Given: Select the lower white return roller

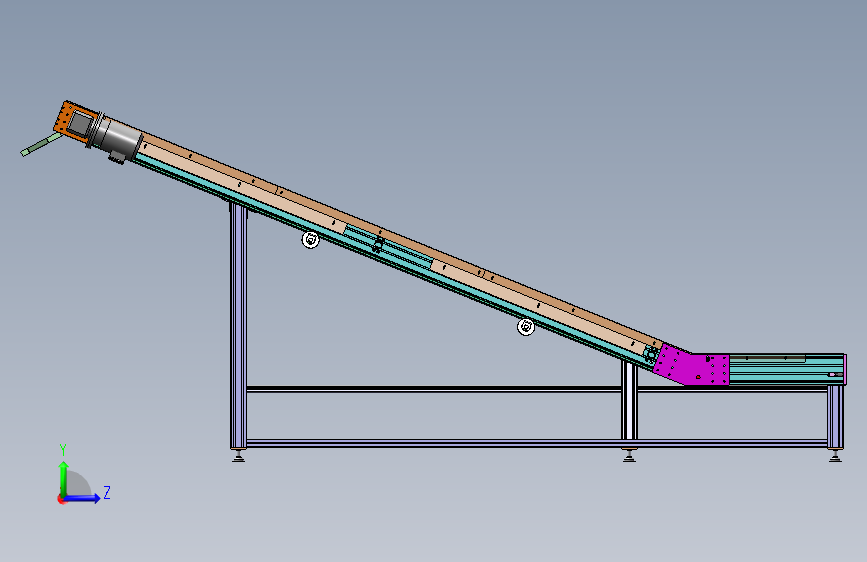Looking at the screenshot, I should [x=525, y=326].
